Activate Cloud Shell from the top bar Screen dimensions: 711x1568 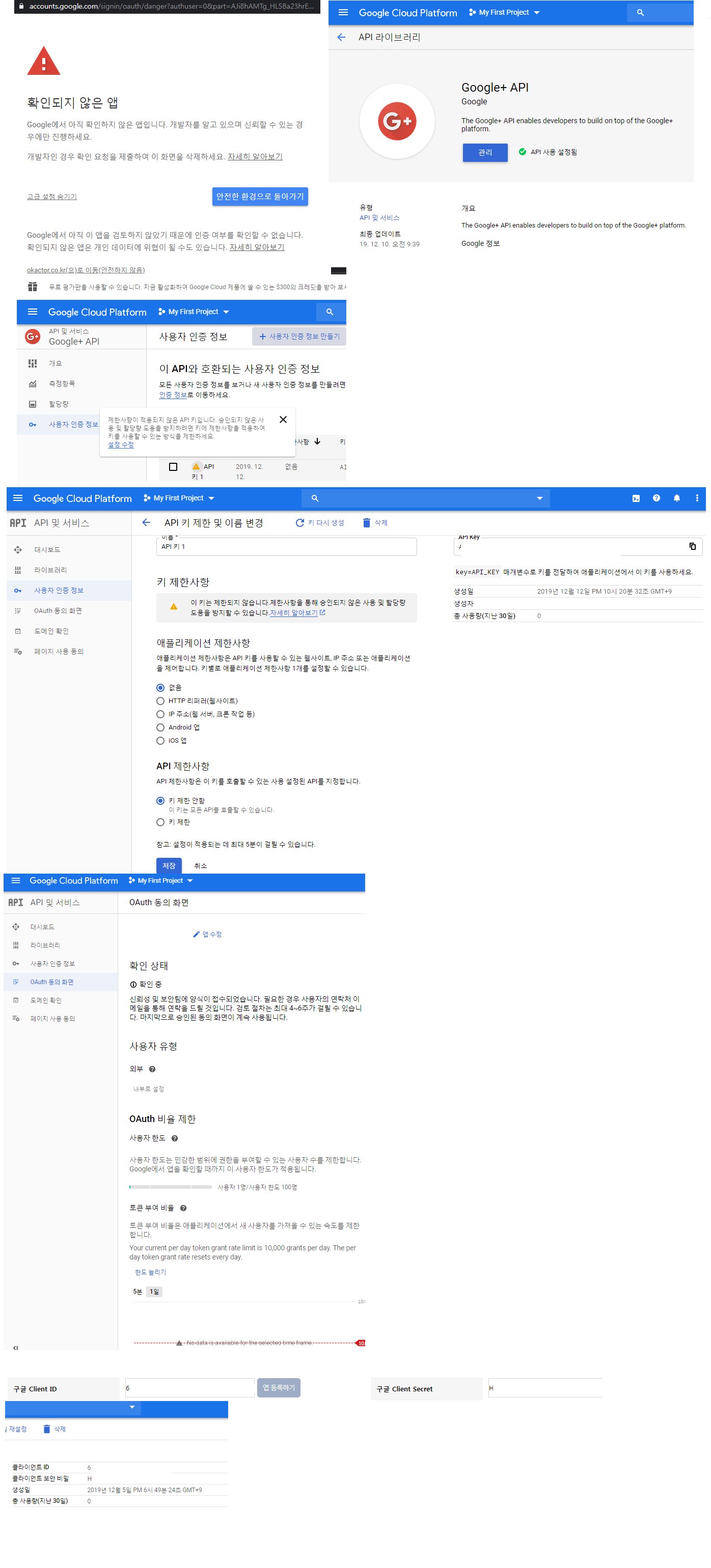636,498
